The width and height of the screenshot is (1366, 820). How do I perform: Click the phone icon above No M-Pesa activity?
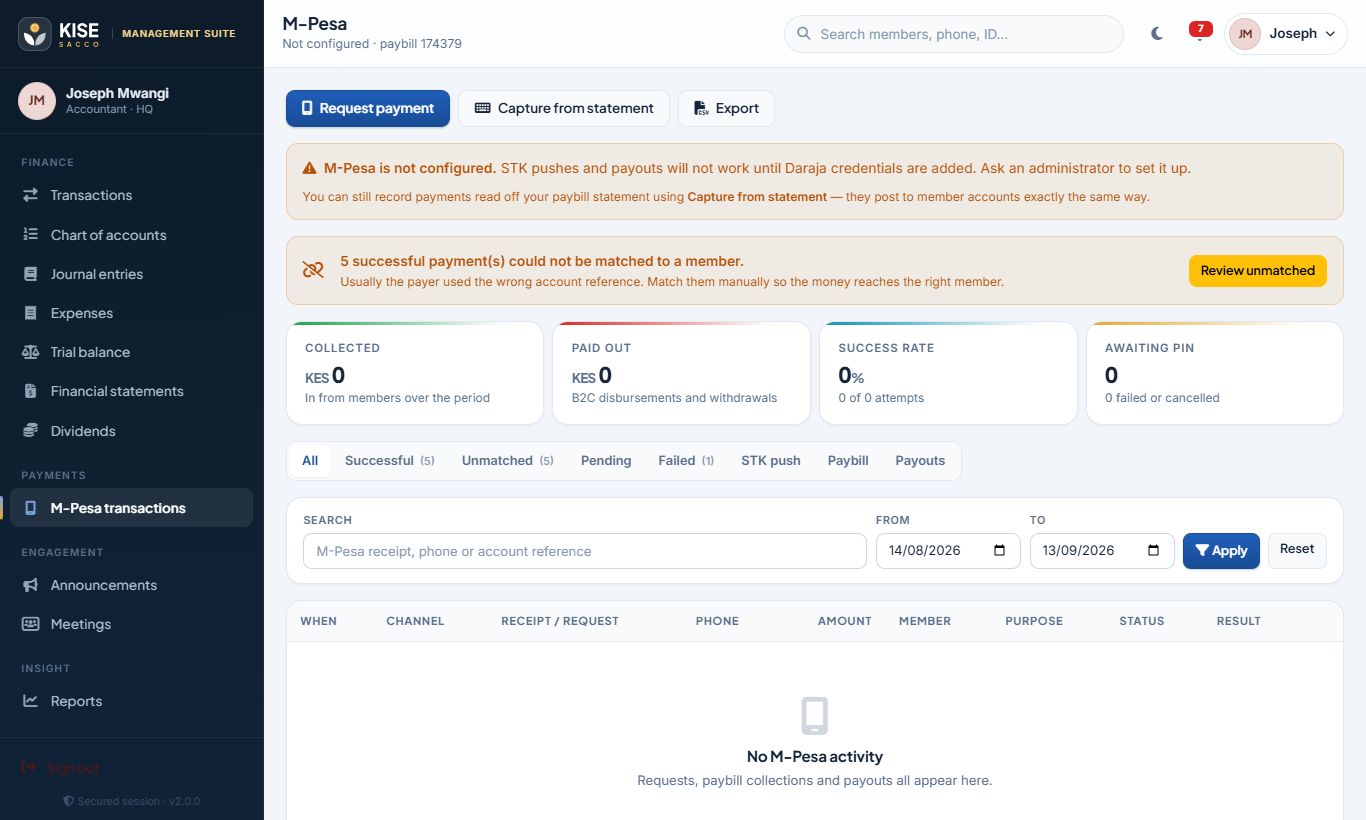pos(815,716)
